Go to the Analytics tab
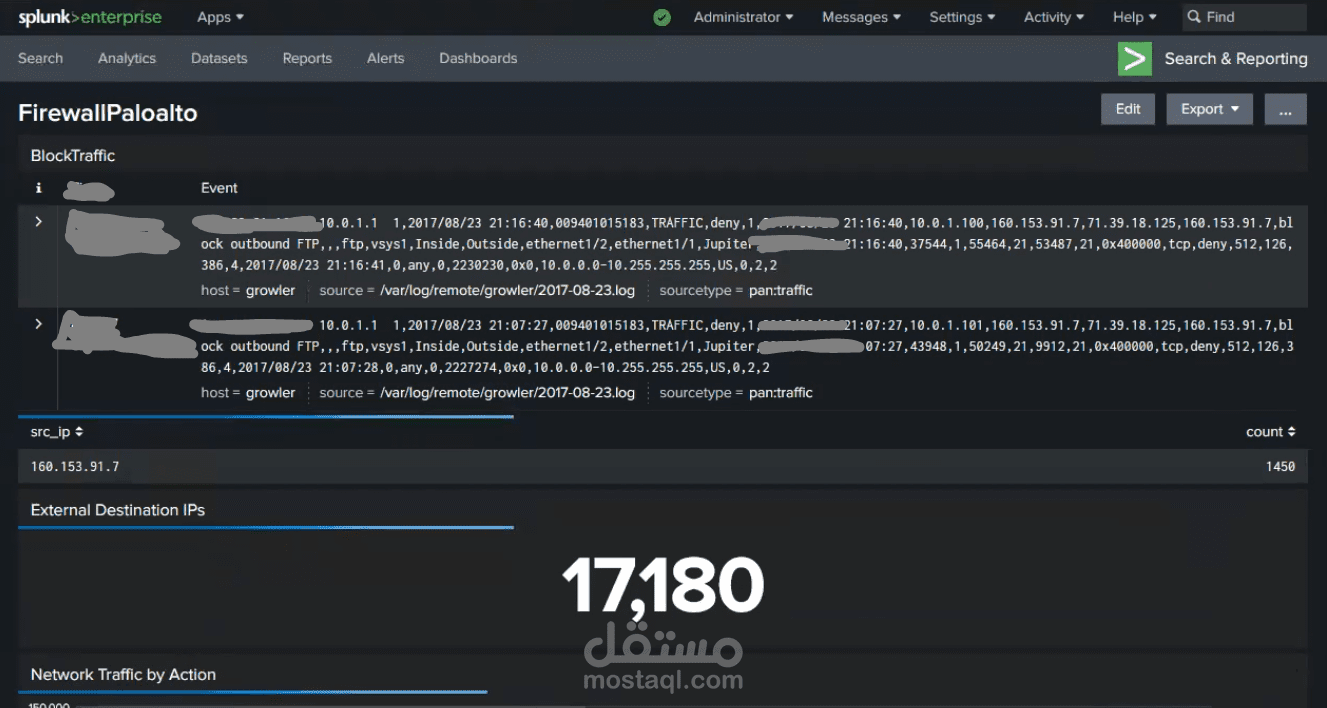 click(x=127, y=58)
